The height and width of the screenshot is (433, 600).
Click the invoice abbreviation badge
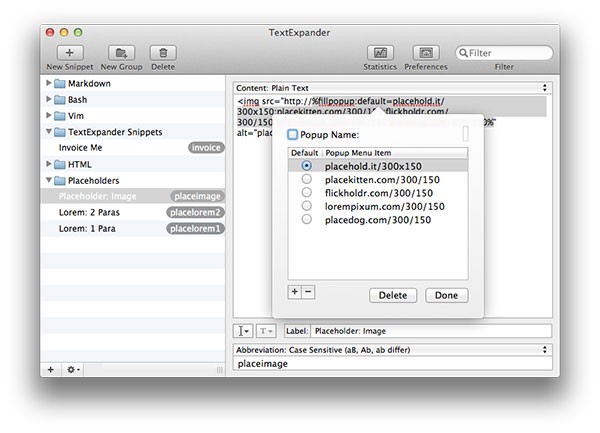click(x=206, y=148)
